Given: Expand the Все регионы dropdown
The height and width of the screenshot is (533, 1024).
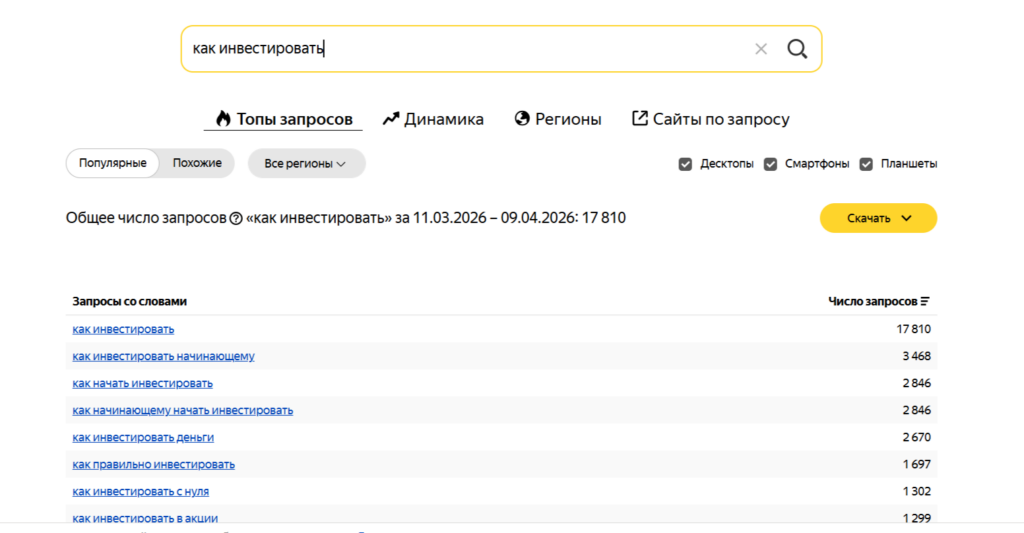Looking at the screenshot, I should [306, 163].
